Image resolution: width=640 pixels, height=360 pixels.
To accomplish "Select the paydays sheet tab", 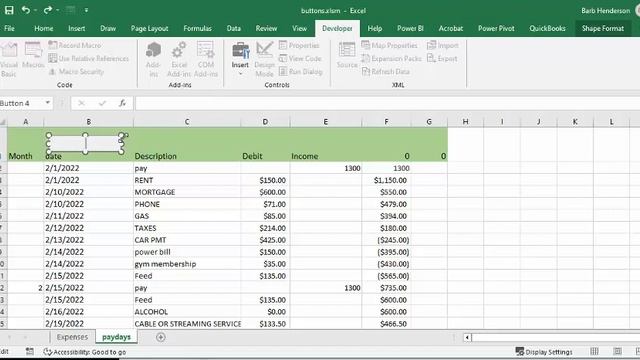I will (116, 337).
